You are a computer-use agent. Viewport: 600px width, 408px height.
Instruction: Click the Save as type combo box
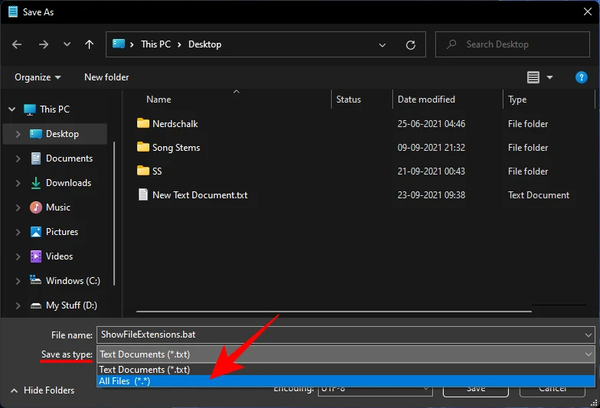[346, 354]
